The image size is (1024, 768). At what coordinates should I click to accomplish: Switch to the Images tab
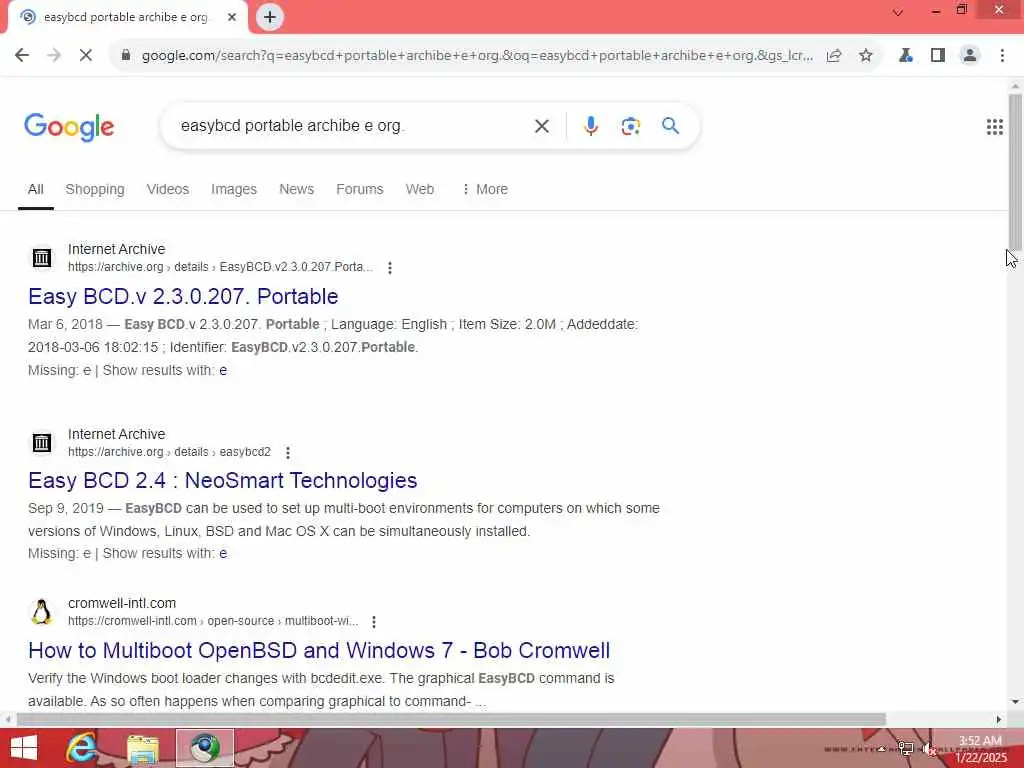(234, 189)
